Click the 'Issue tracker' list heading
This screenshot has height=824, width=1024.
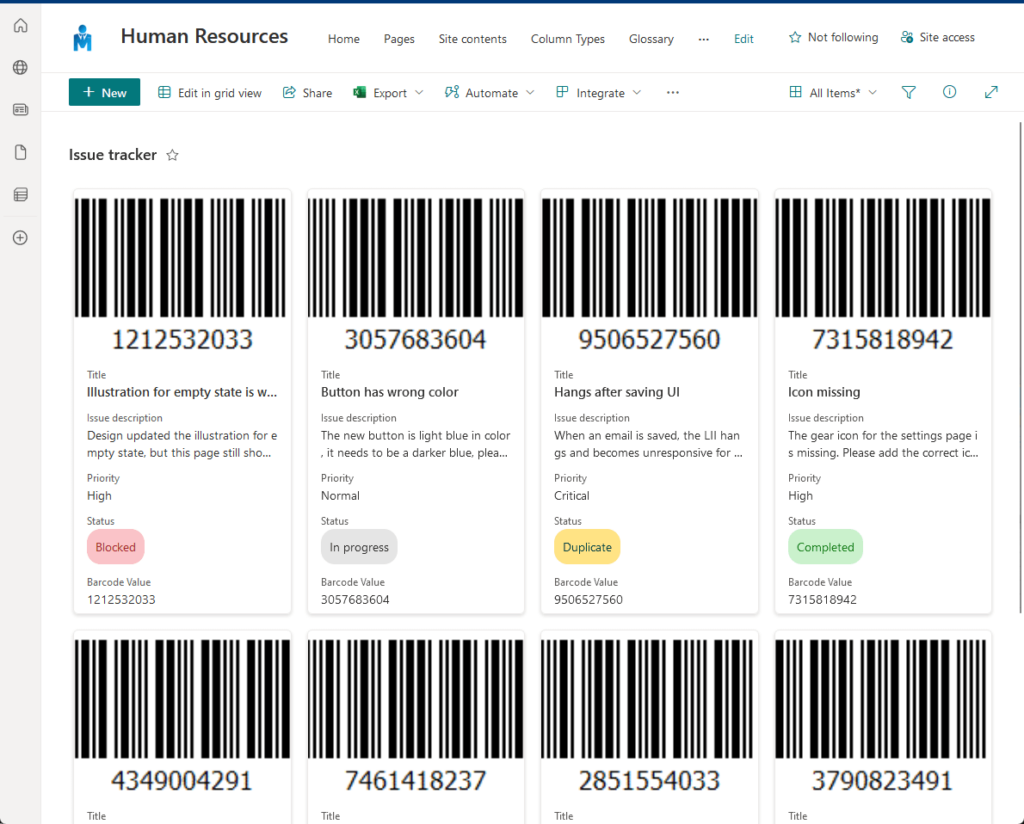click(113, 155)
